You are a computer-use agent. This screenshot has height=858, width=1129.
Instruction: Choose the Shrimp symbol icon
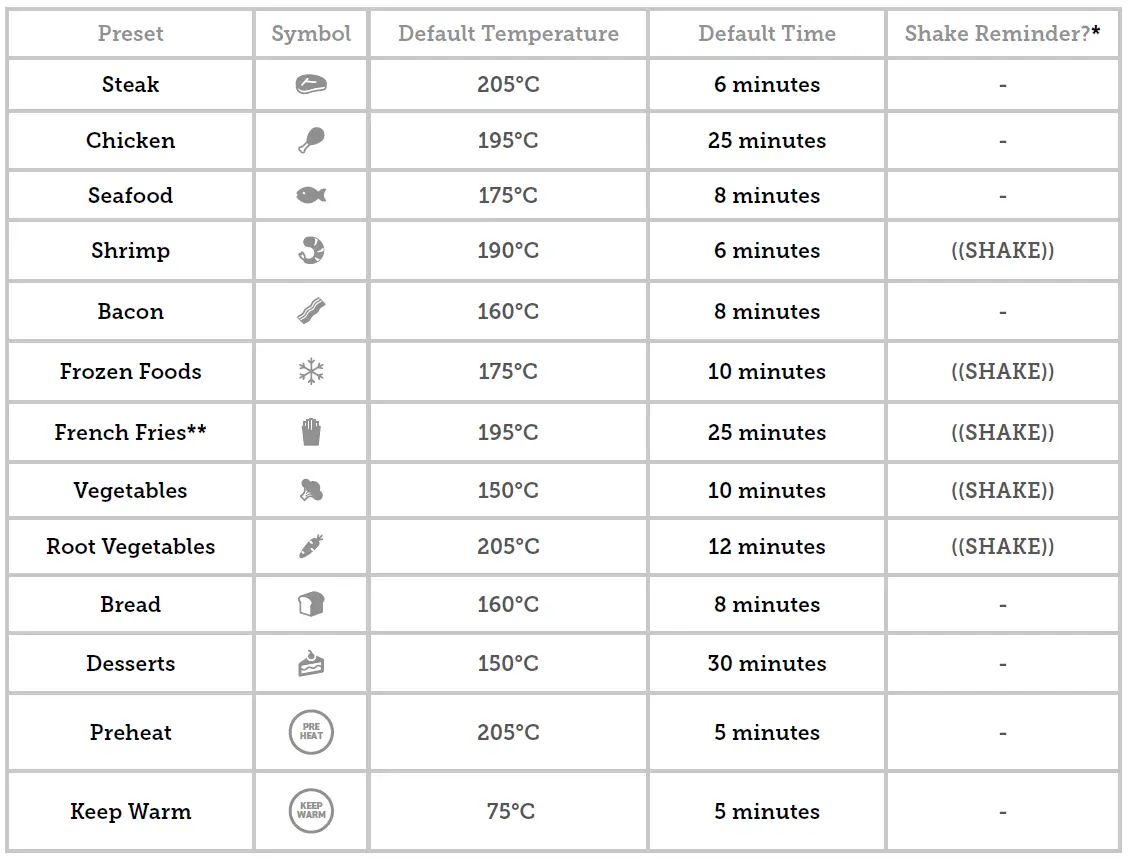point(311,251)
